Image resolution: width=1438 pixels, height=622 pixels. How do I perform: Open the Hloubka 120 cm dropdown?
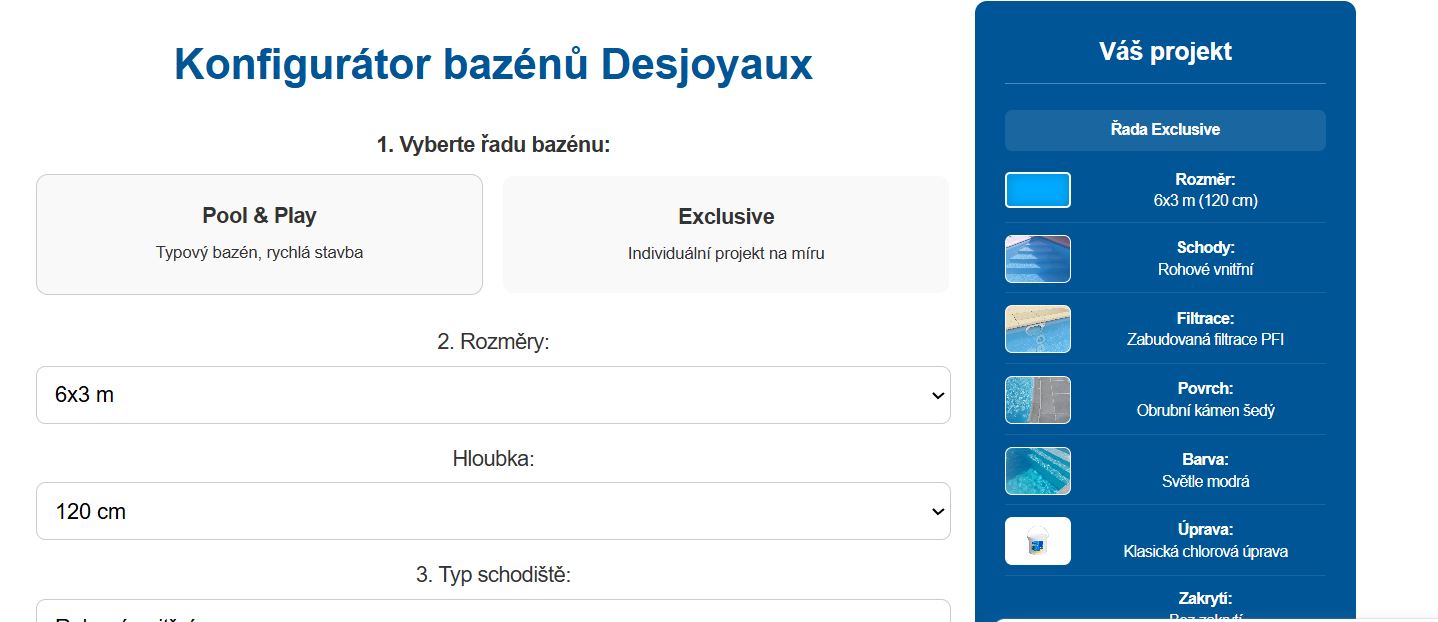493,511
